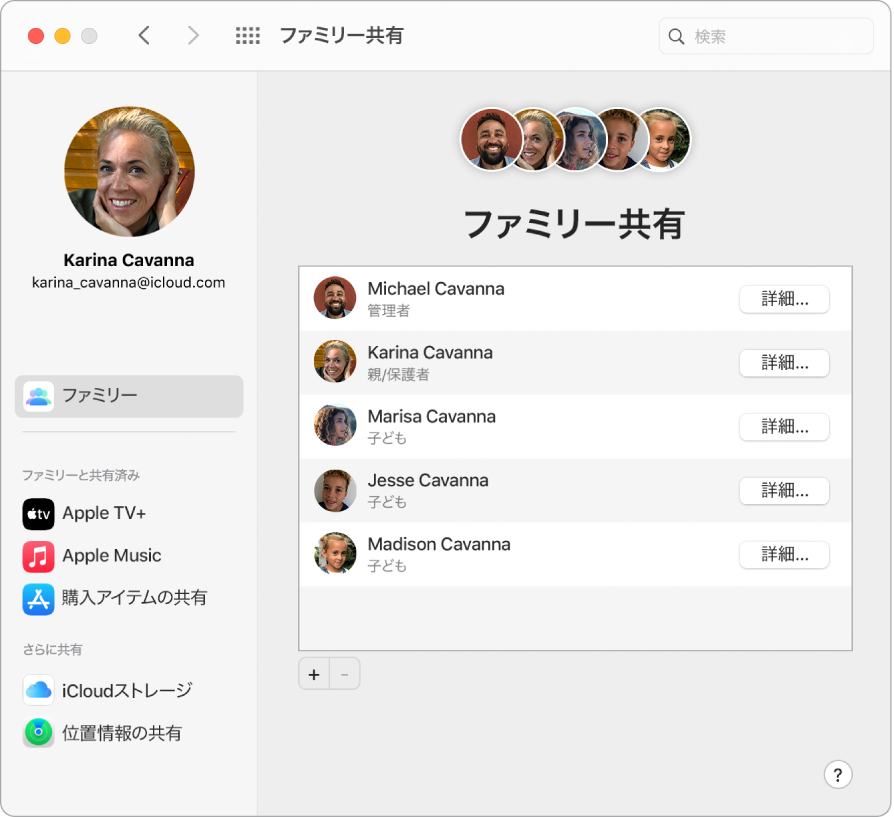Navigate back with the left arrow
Image resolution: width=894 pixels, height=817 pixels.
coord(144,35)
